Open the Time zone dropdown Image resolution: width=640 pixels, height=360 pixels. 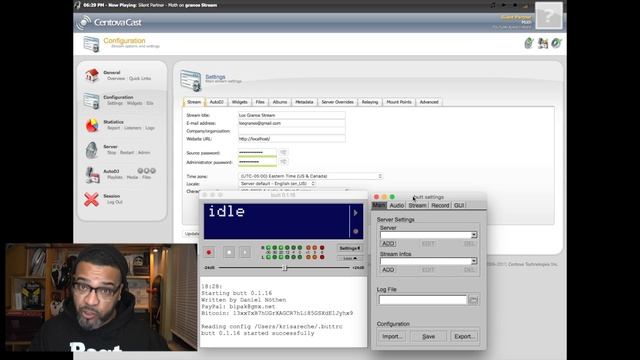(310, 176)
